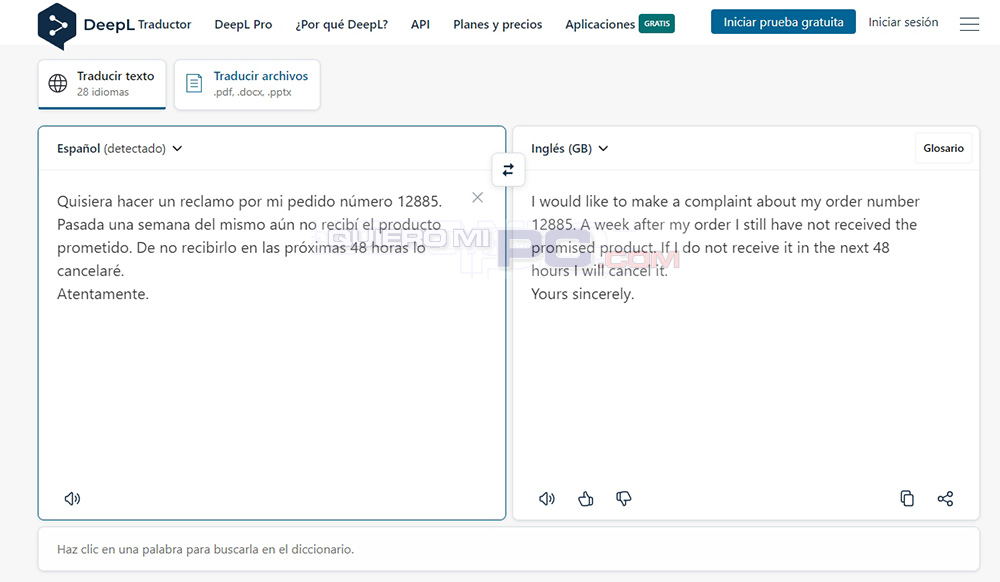
Task: Click the word "received" in translation
Action: click(864, 224)
